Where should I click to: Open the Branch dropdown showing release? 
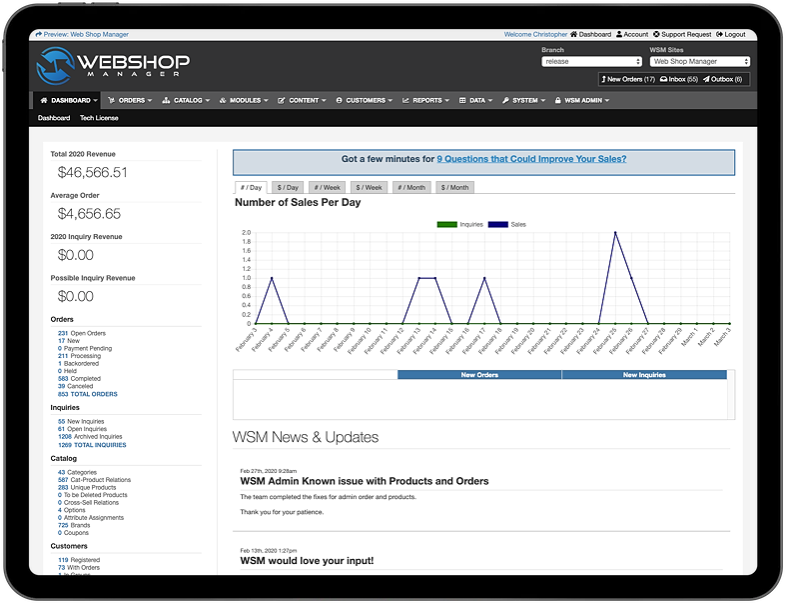pyautogui.click(x=591, y=61)
